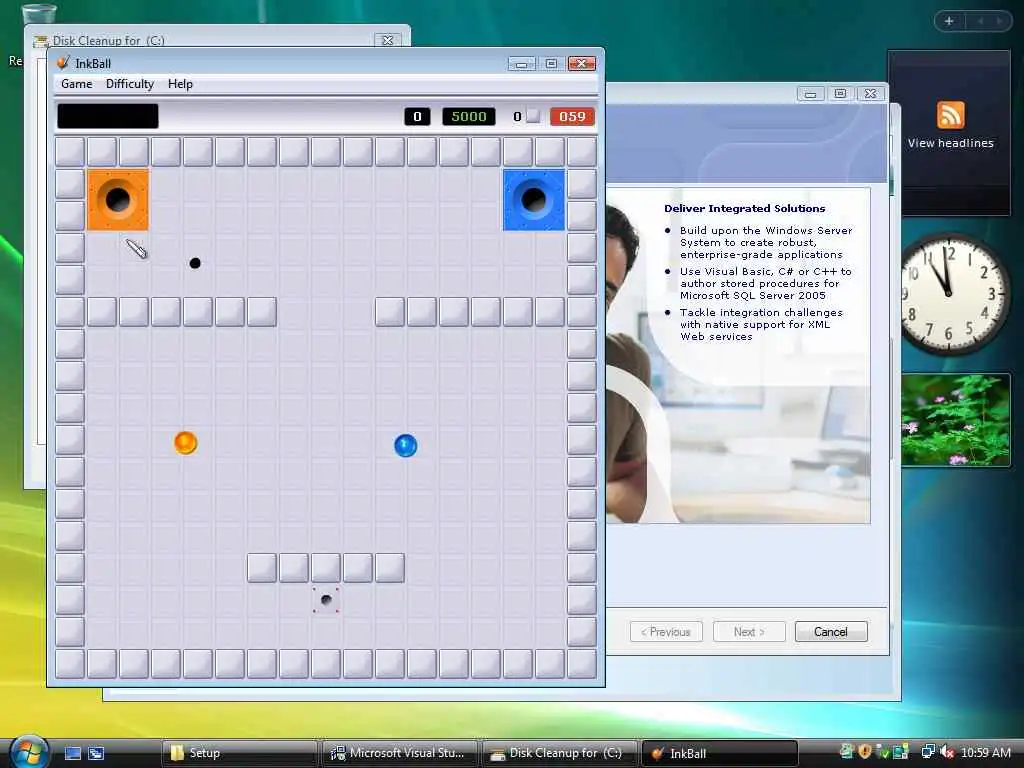The image size is (1024, 768).
Task: Click the InkBall taskbar button
Action: (x=720, y=753)
